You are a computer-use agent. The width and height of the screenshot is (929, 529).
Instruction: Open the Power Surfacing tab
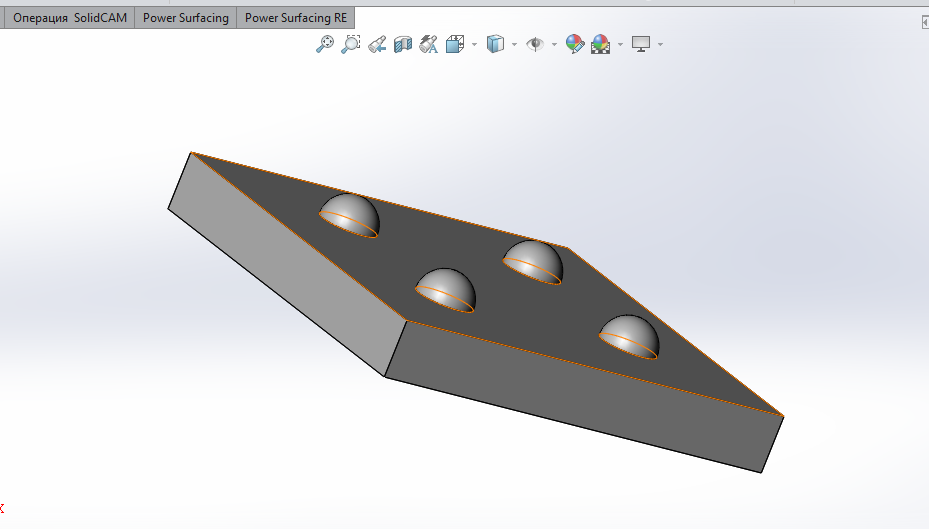[185, 18]
